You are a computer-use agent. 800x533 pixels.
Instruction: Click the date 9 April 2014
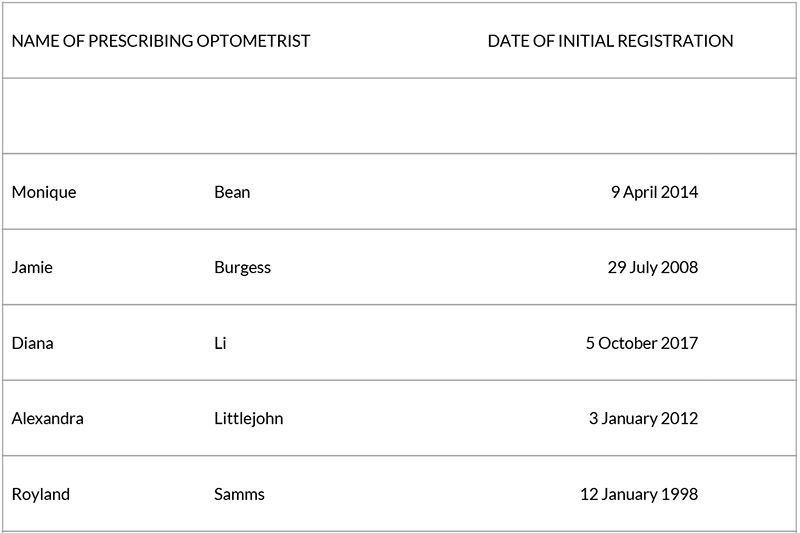click(x=654, y=192)
